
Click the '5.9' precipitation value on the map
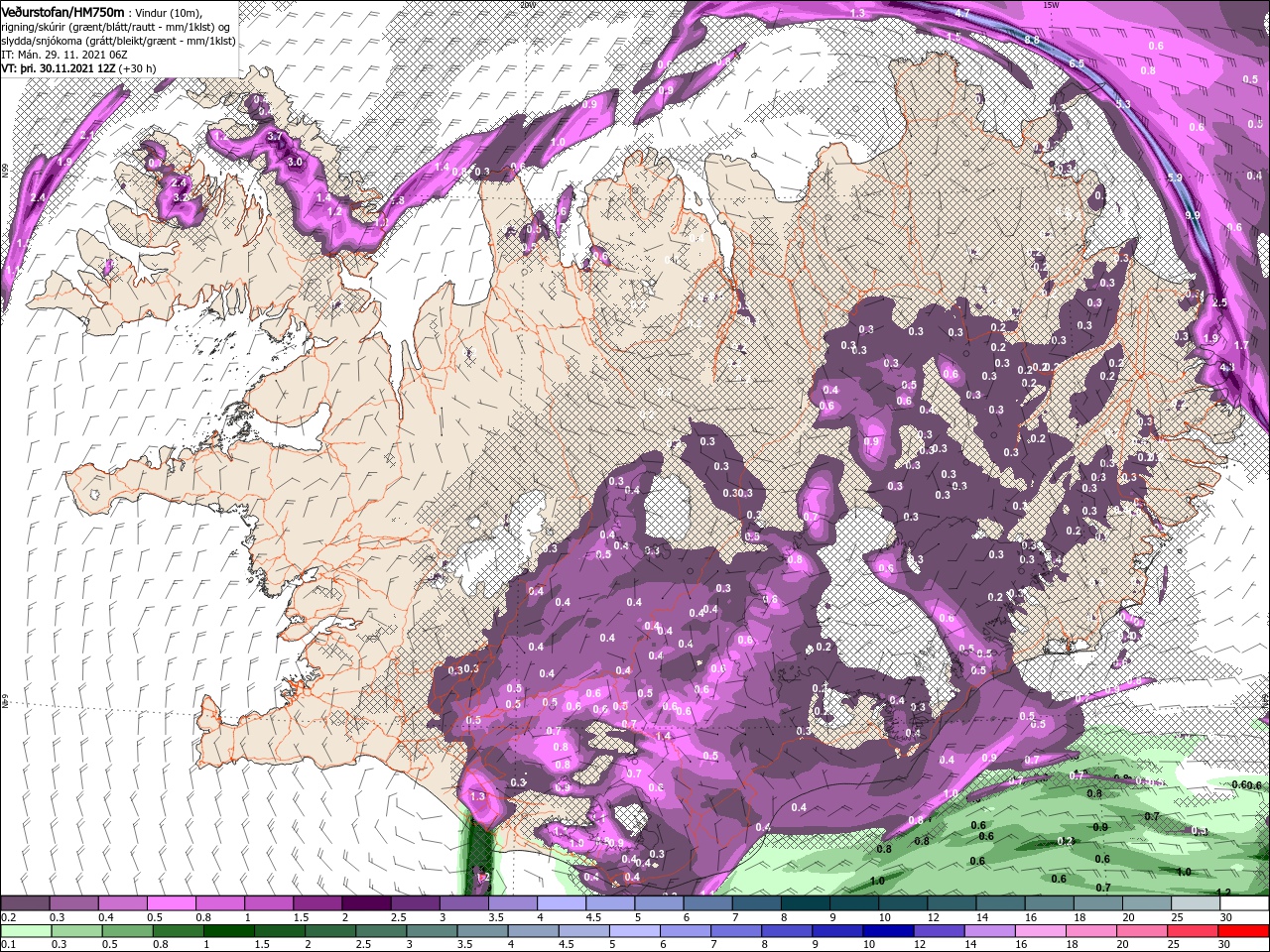click(1176, 178)
